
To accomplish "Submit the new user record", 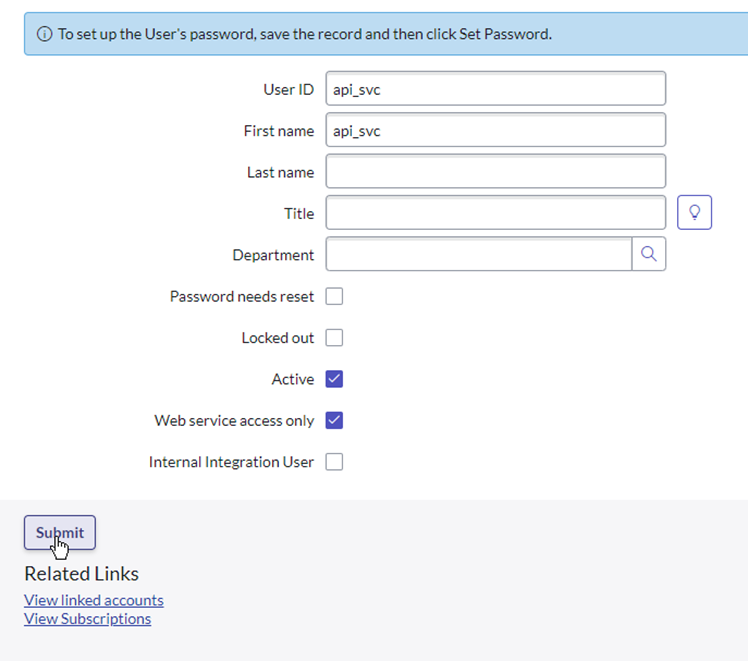I will 60,532.
